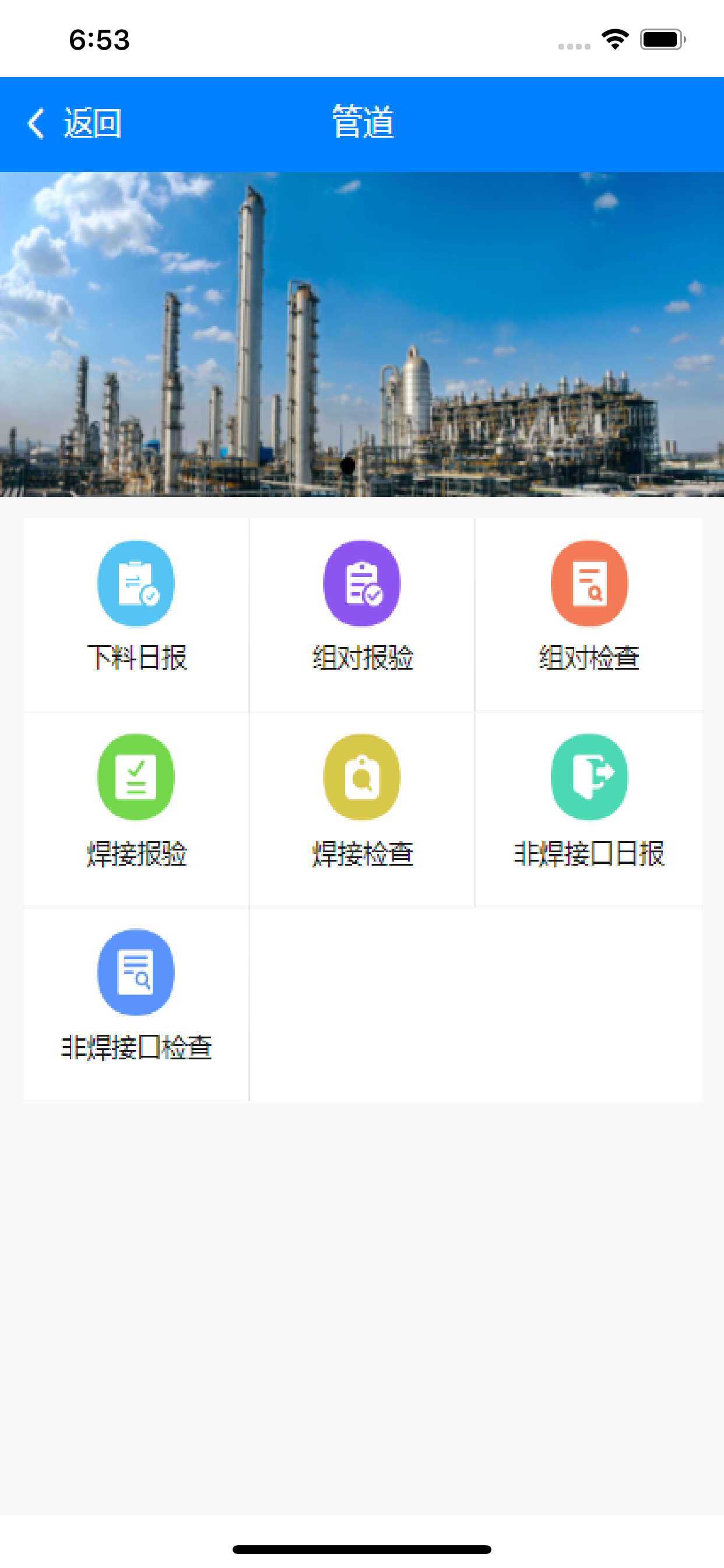Screen dimensions: 724x1568
Task: Tap the back chevron arrow
Action: [36, 124]
